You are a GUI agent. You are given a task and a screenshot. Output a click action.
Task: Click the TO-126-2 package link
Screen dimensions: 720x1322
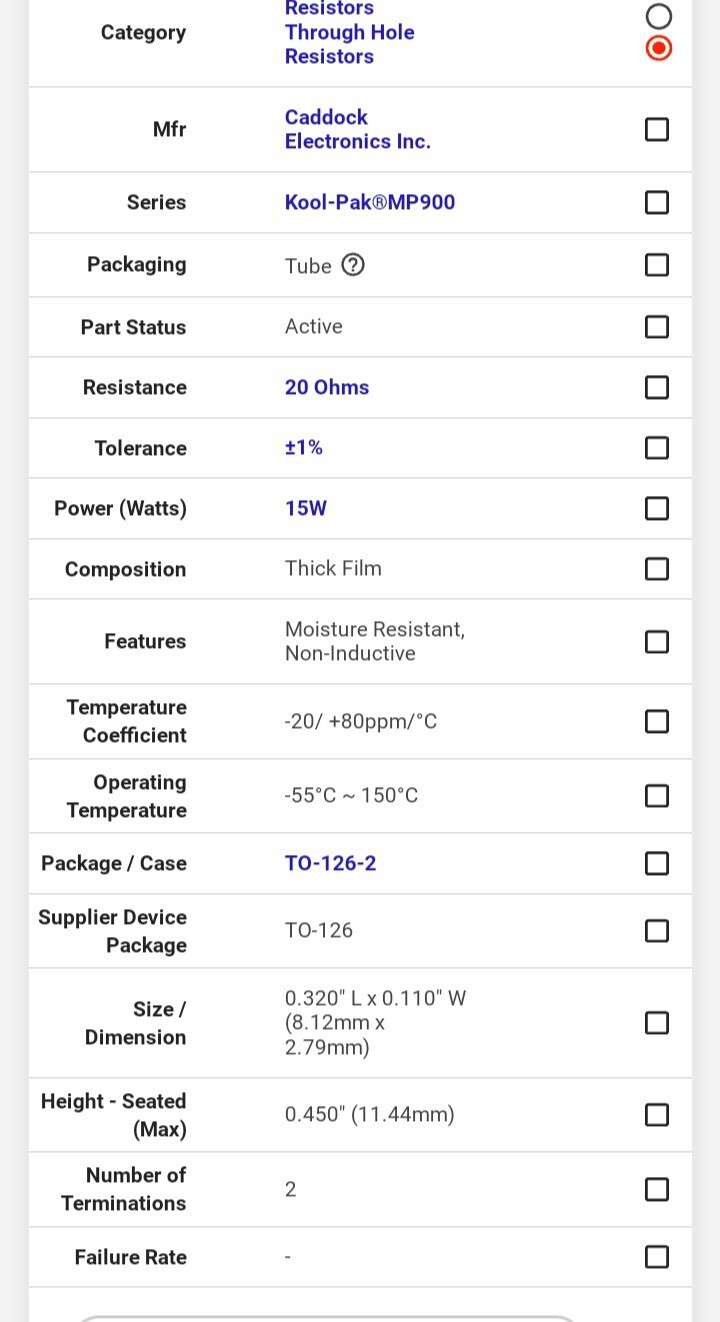(330, 863)
